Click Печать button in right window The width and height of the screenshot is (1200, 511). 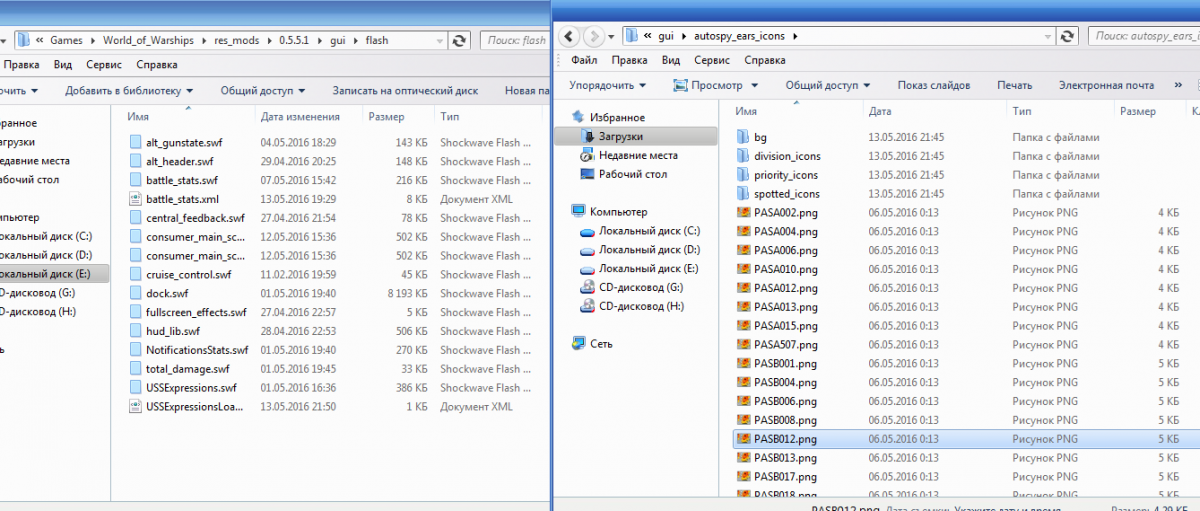1014,86
